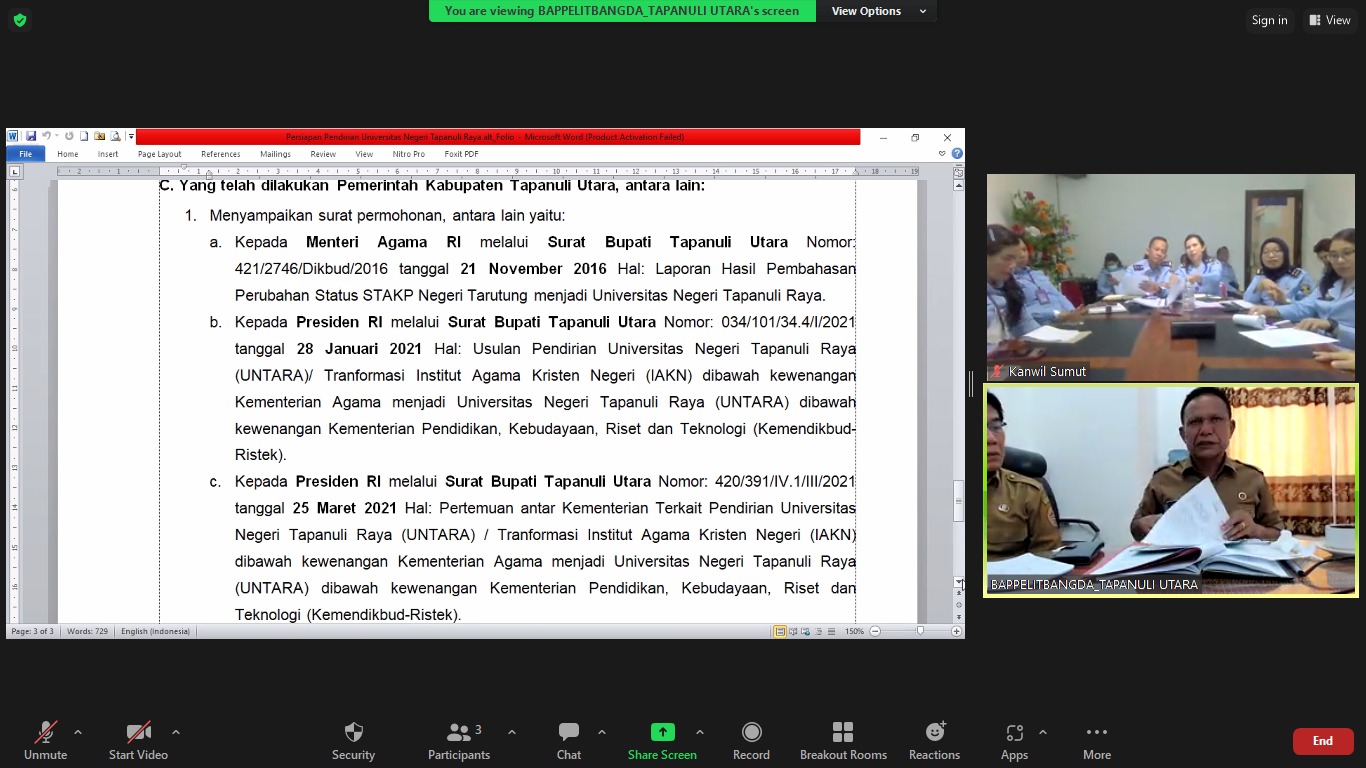The image size is (1366, 768).
Task: Click the Share Screen icon
Action: [x=662, y=732]
